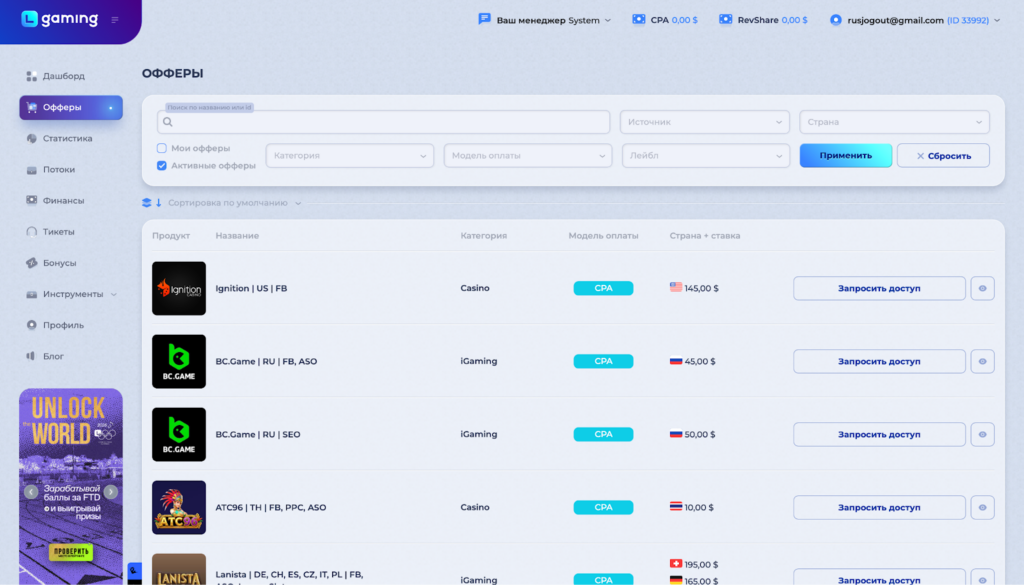Screen dimensions: 1024x585
Task: Focus the offer search input field
Action: (x=383, y=122)
